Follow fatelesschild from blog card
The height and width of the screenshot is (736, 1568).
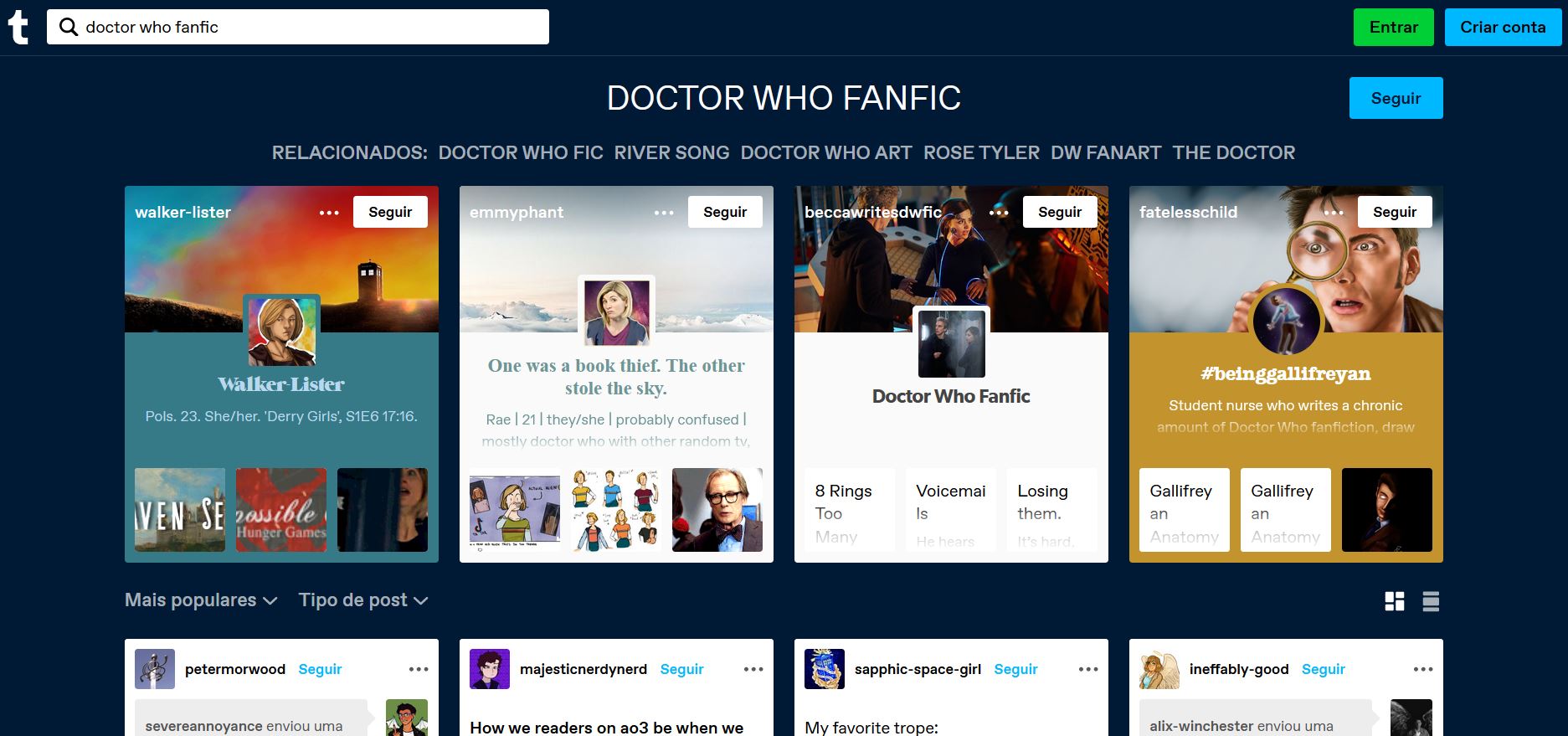coord(1395,212)
